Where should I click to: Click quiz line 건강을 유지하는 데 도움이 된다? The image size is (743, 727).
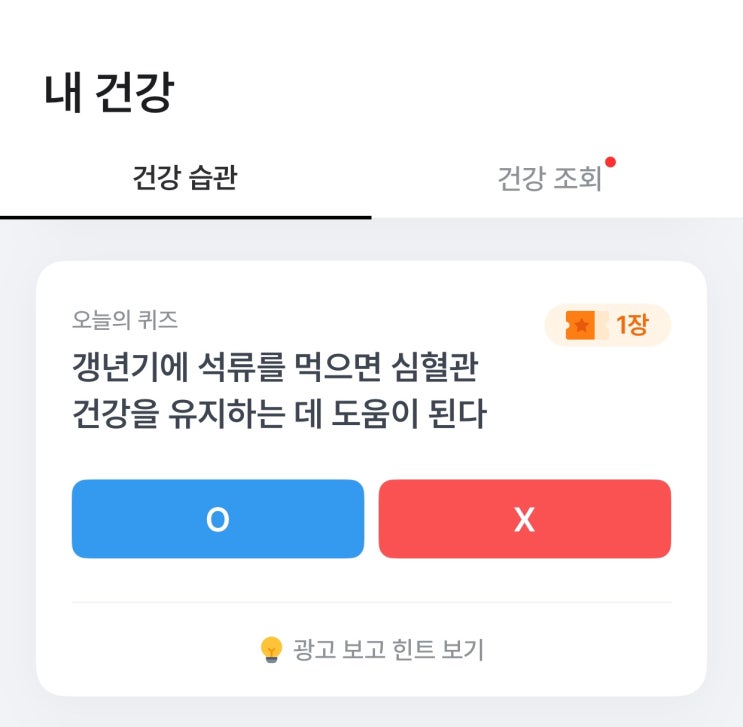point(279,413)
